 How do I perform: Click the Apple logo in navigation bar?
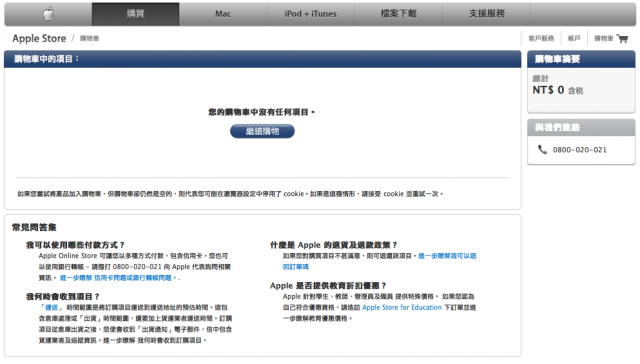(49, 14)
